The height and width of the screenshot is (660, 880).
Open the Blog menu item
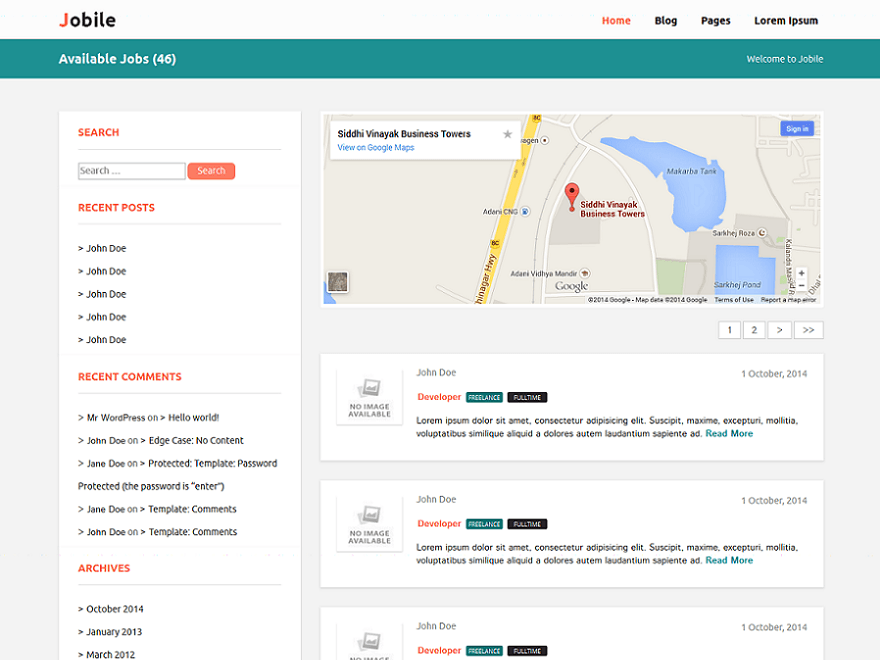click(666, 20)
